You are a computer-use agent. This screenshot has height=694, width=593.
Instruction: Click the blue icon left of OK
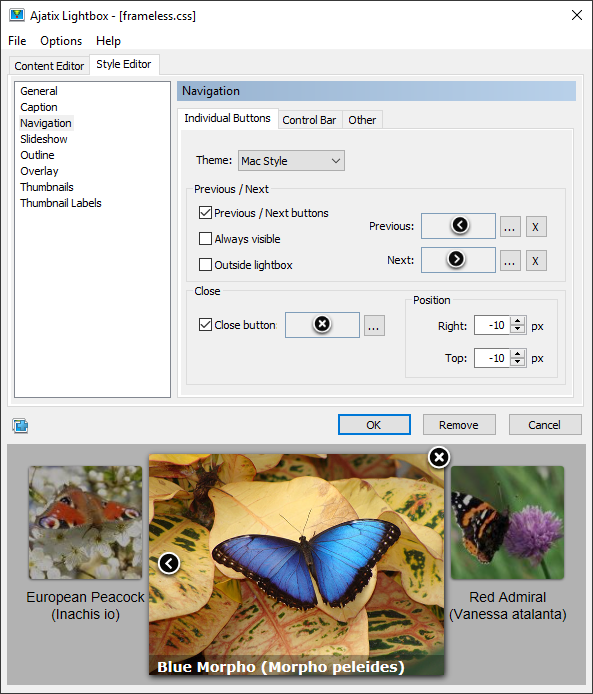pos(20,426)
